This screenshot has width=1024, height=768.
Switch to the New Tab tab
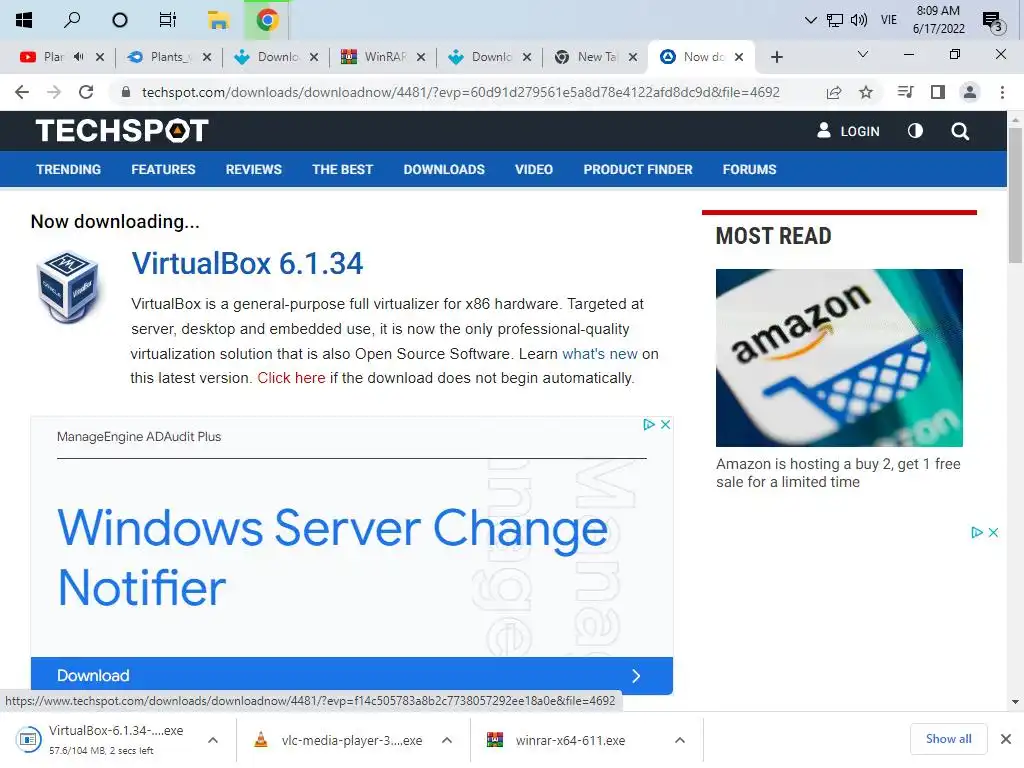596,57
